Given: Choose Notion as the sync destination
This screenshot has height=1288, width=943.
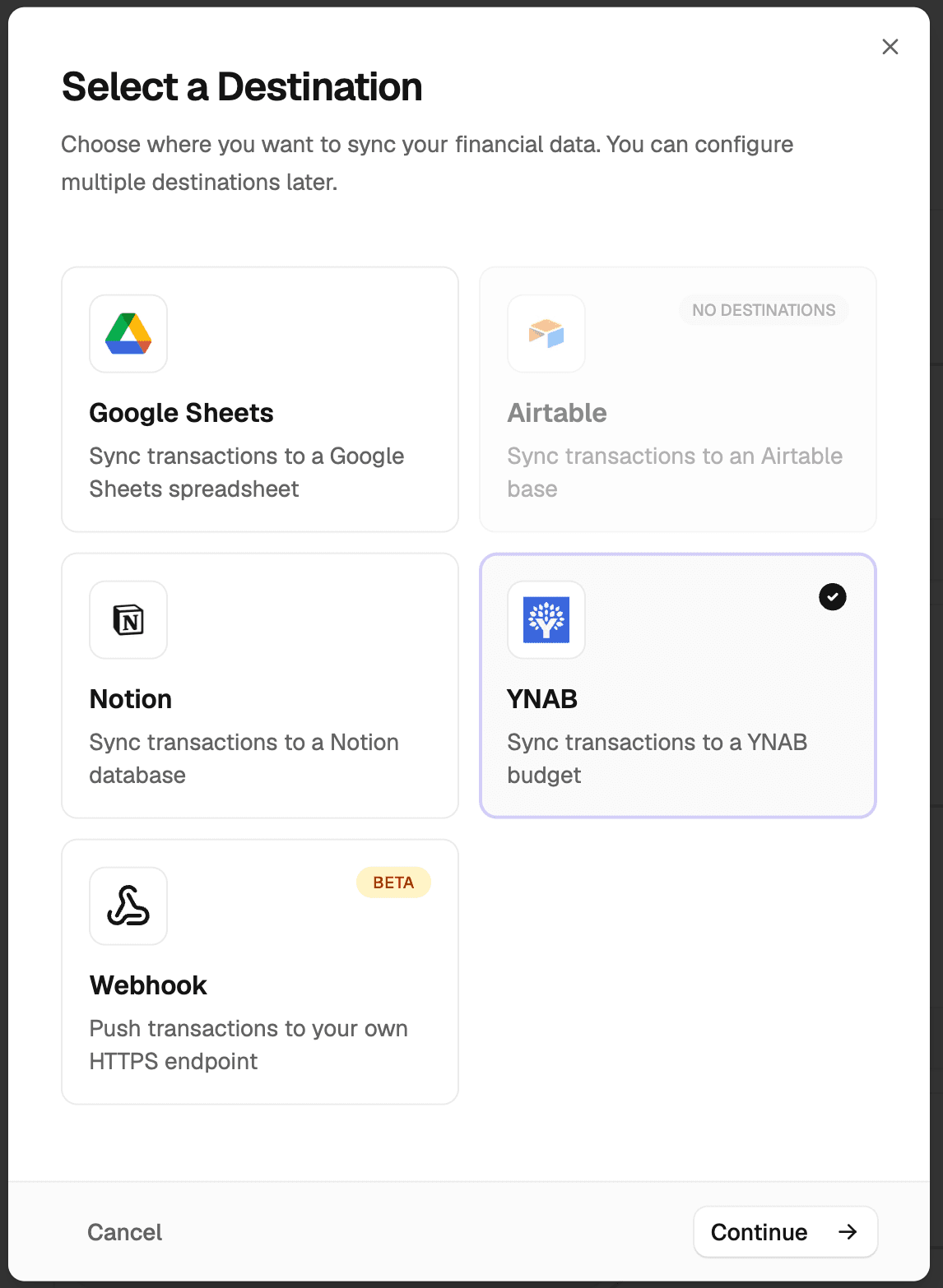Looking at the screenshot, I should (259, 685).
